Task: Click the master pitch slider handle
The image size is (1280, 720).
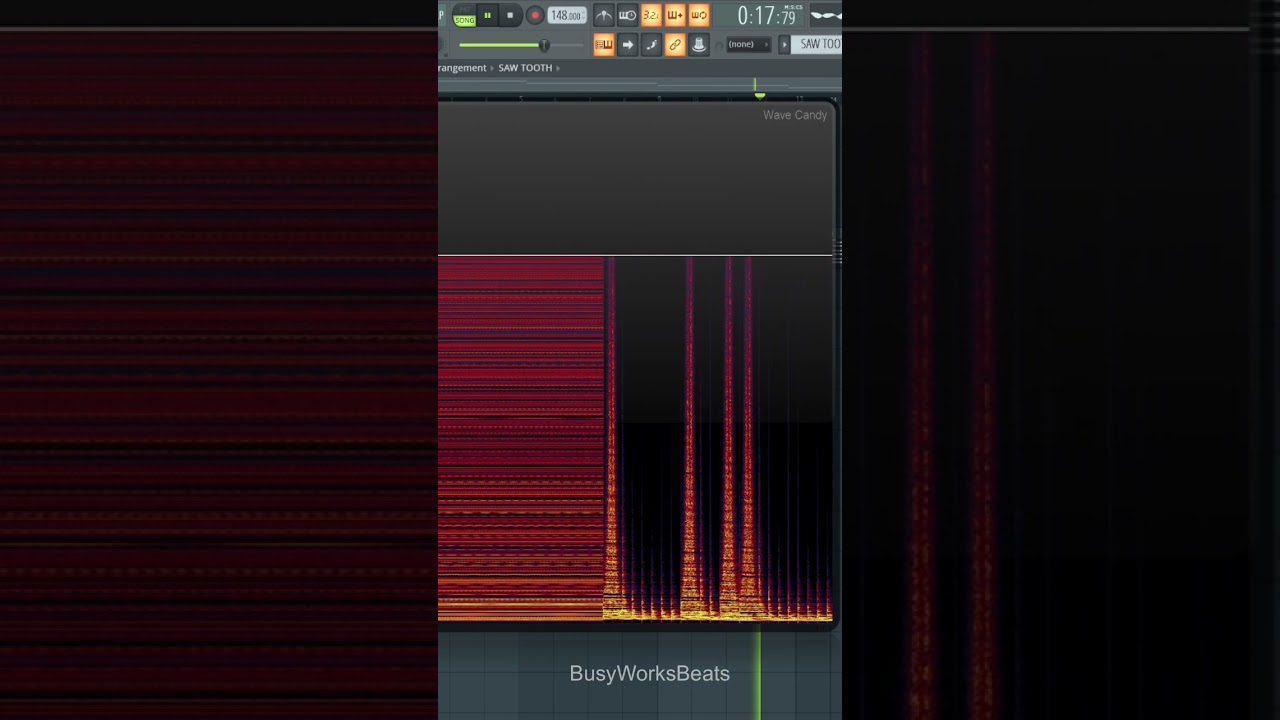Action: tap(544, 45)
